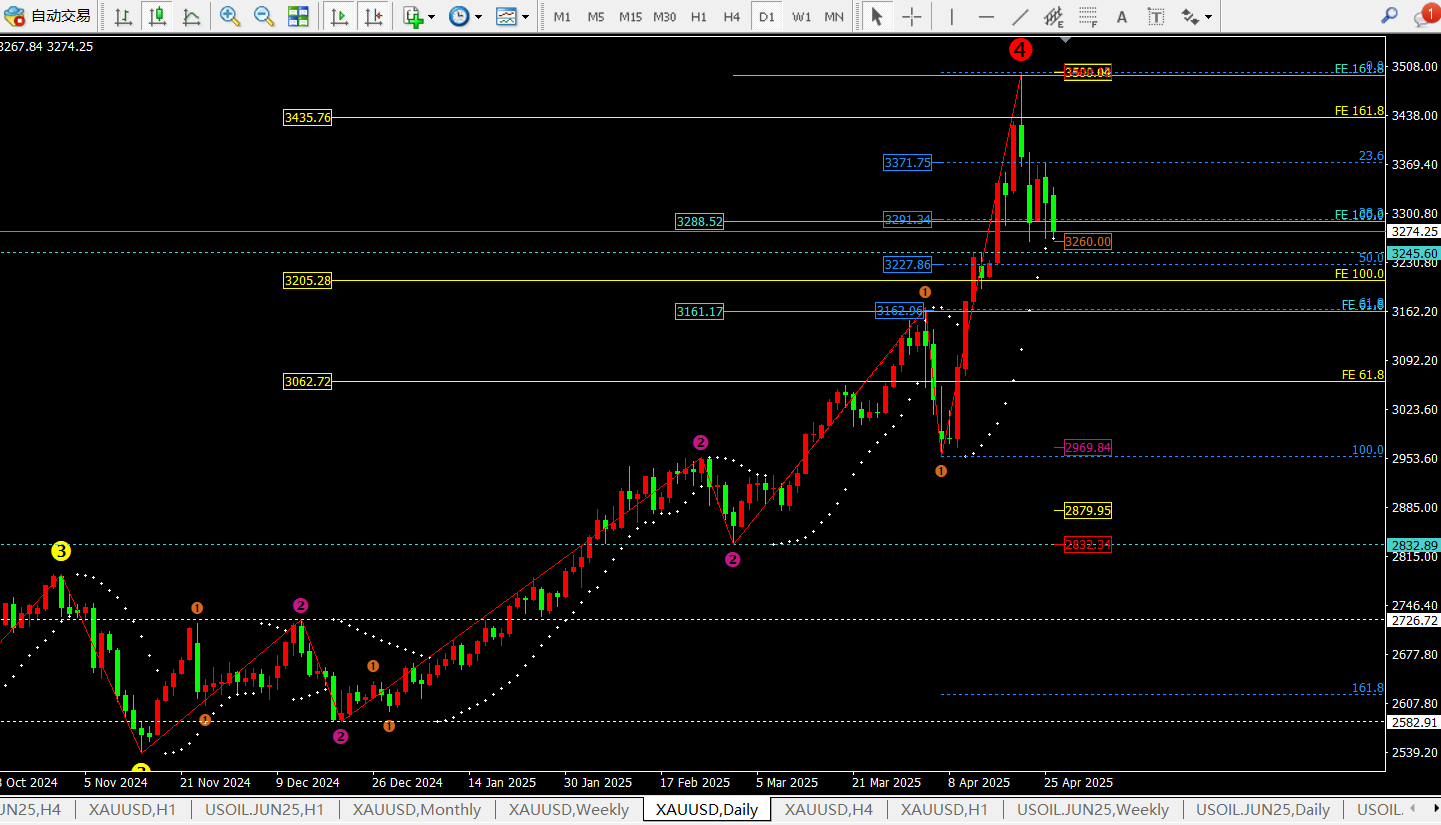The image size is (1441, 825).
Task: Zoom in on the chart
Action: pos(230,16)
